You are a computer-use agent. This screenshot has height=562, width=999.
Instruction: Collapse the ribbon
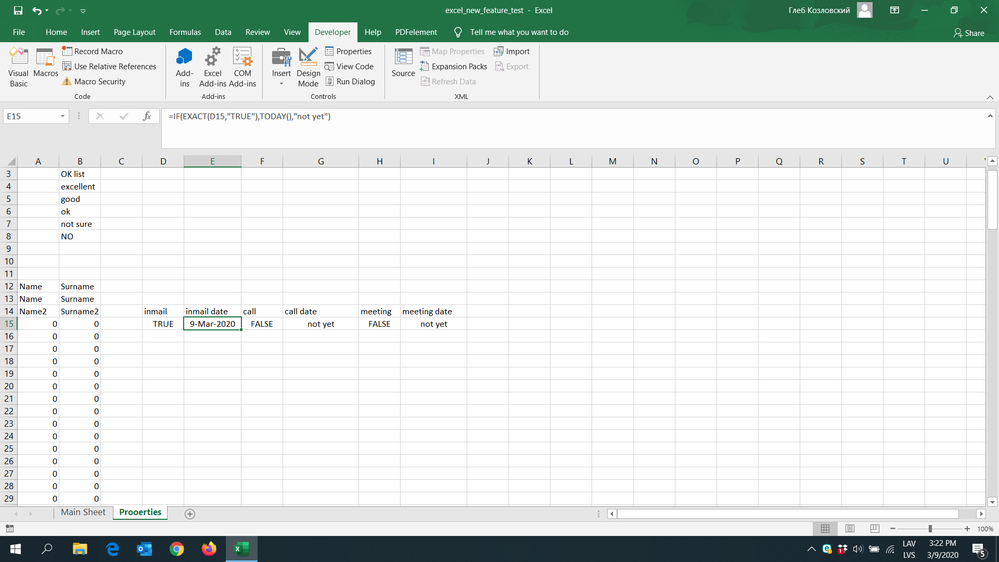(x=990, y=97)
